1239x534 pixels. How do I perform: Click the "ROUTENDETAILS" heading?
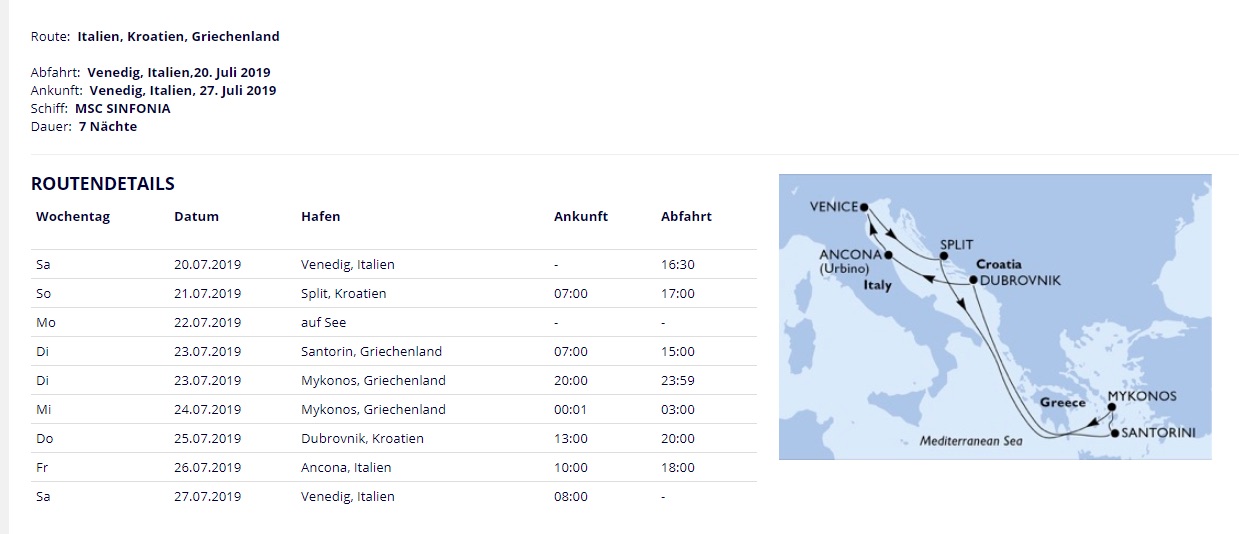[x=103, y=184]
